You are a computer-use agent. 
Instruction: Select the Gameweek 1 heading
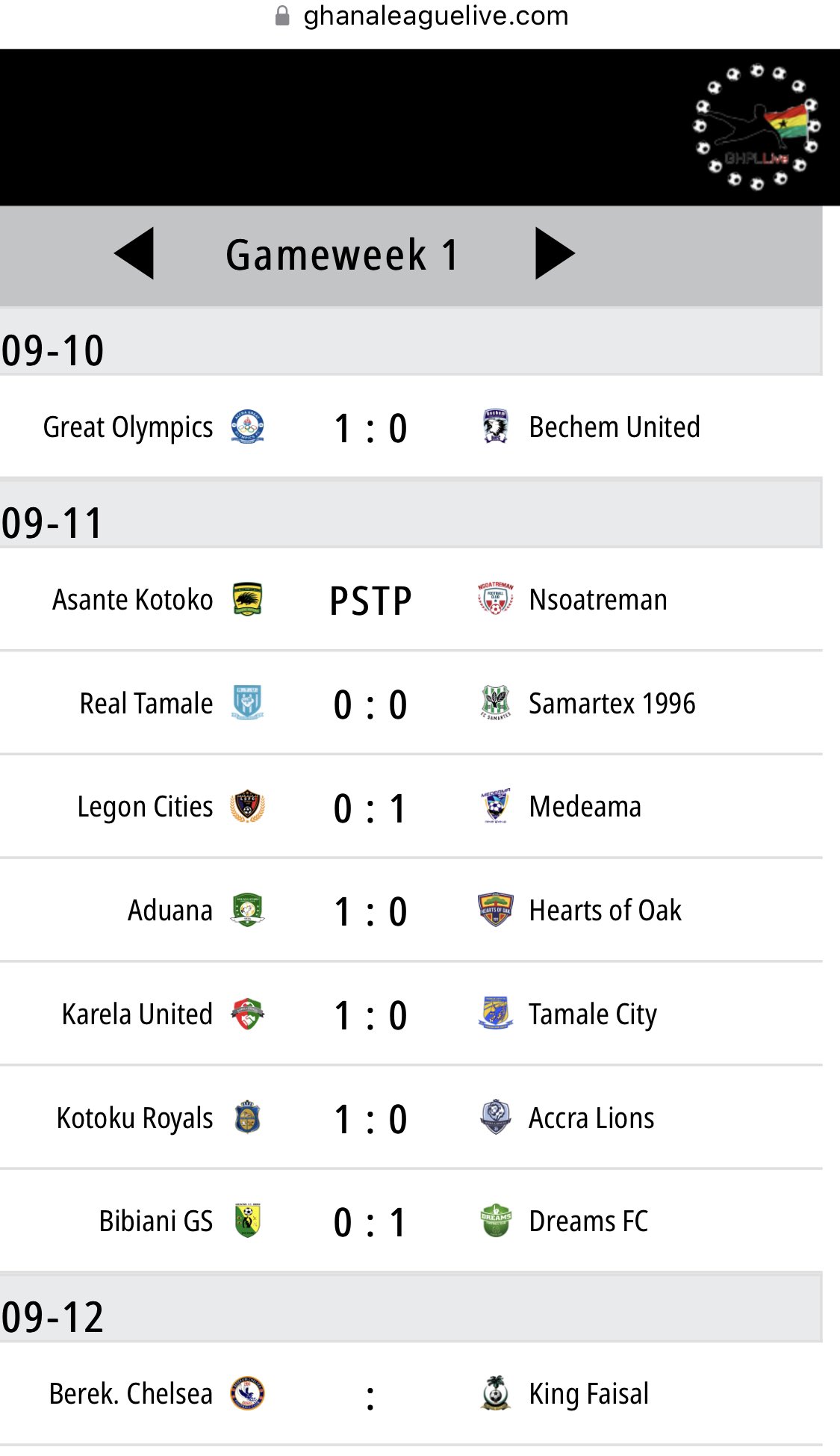point(342,255)
